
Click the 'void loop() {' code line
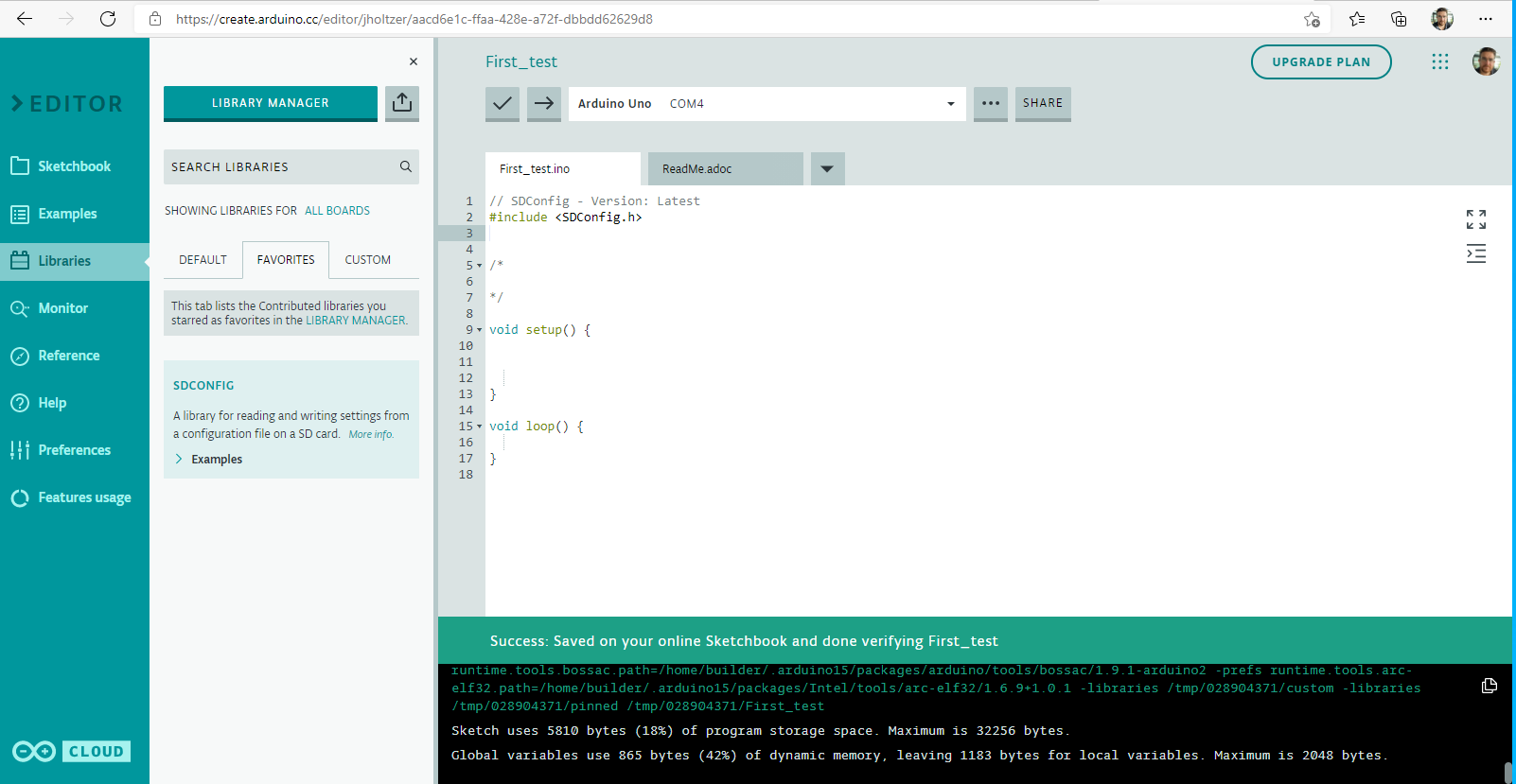point(537,427)
